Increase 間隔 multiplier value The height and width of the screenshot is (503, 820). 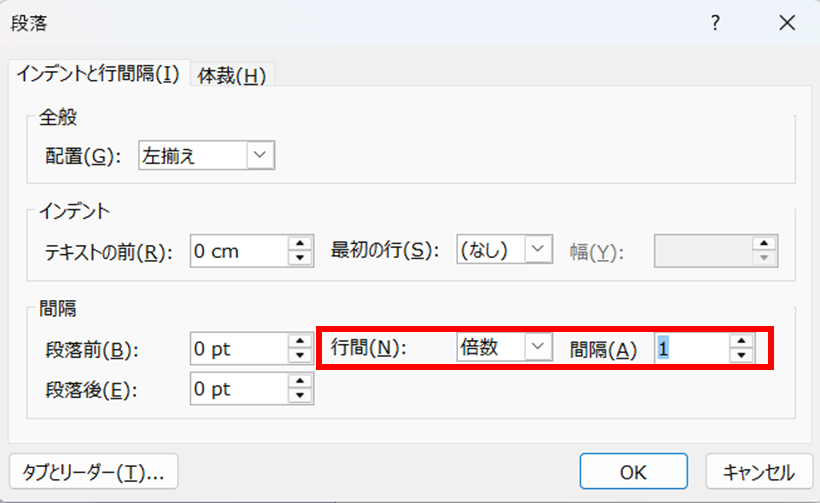(x=741, y=341)
